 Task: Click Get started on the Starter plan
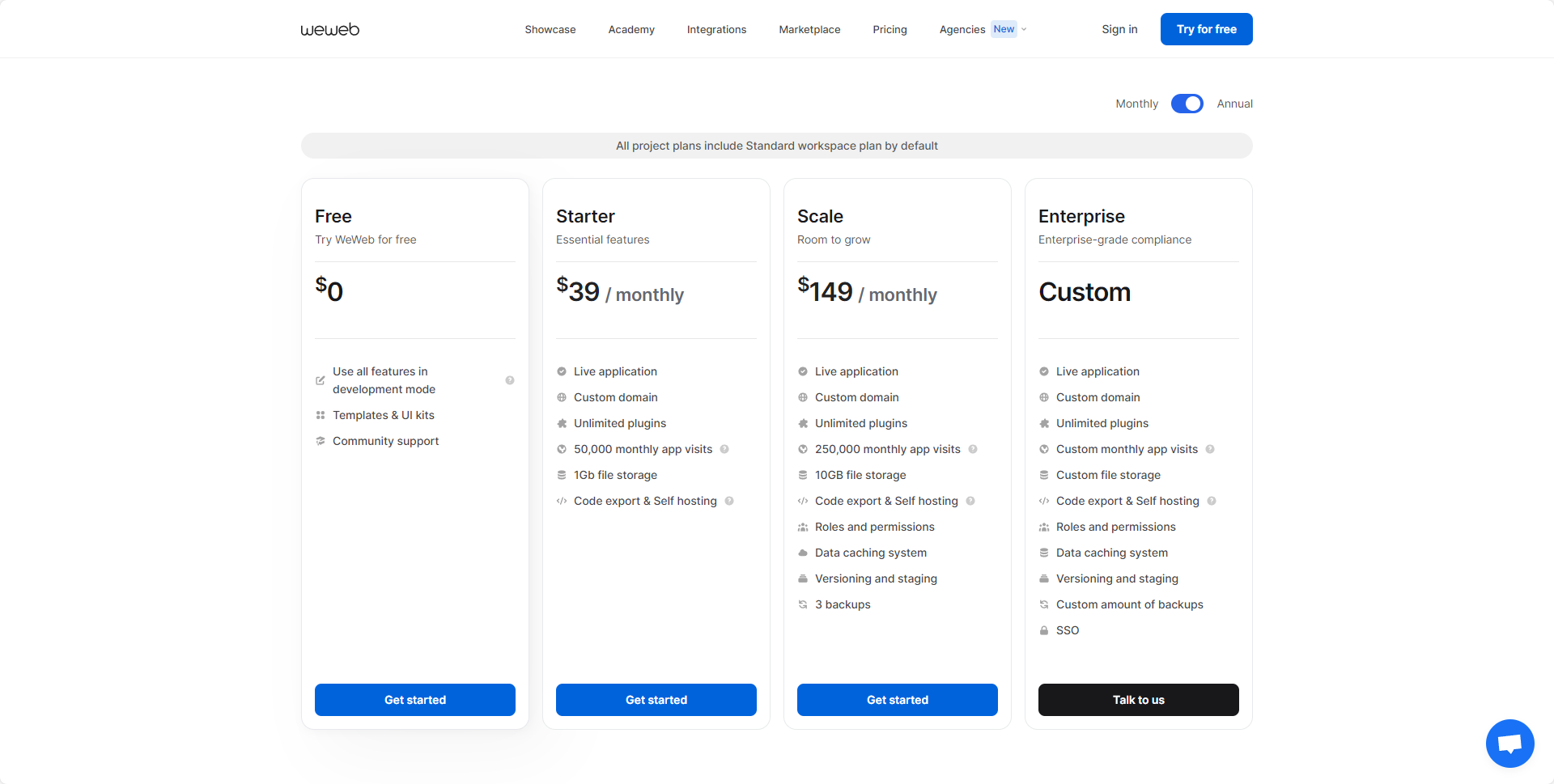coord(656,700)
